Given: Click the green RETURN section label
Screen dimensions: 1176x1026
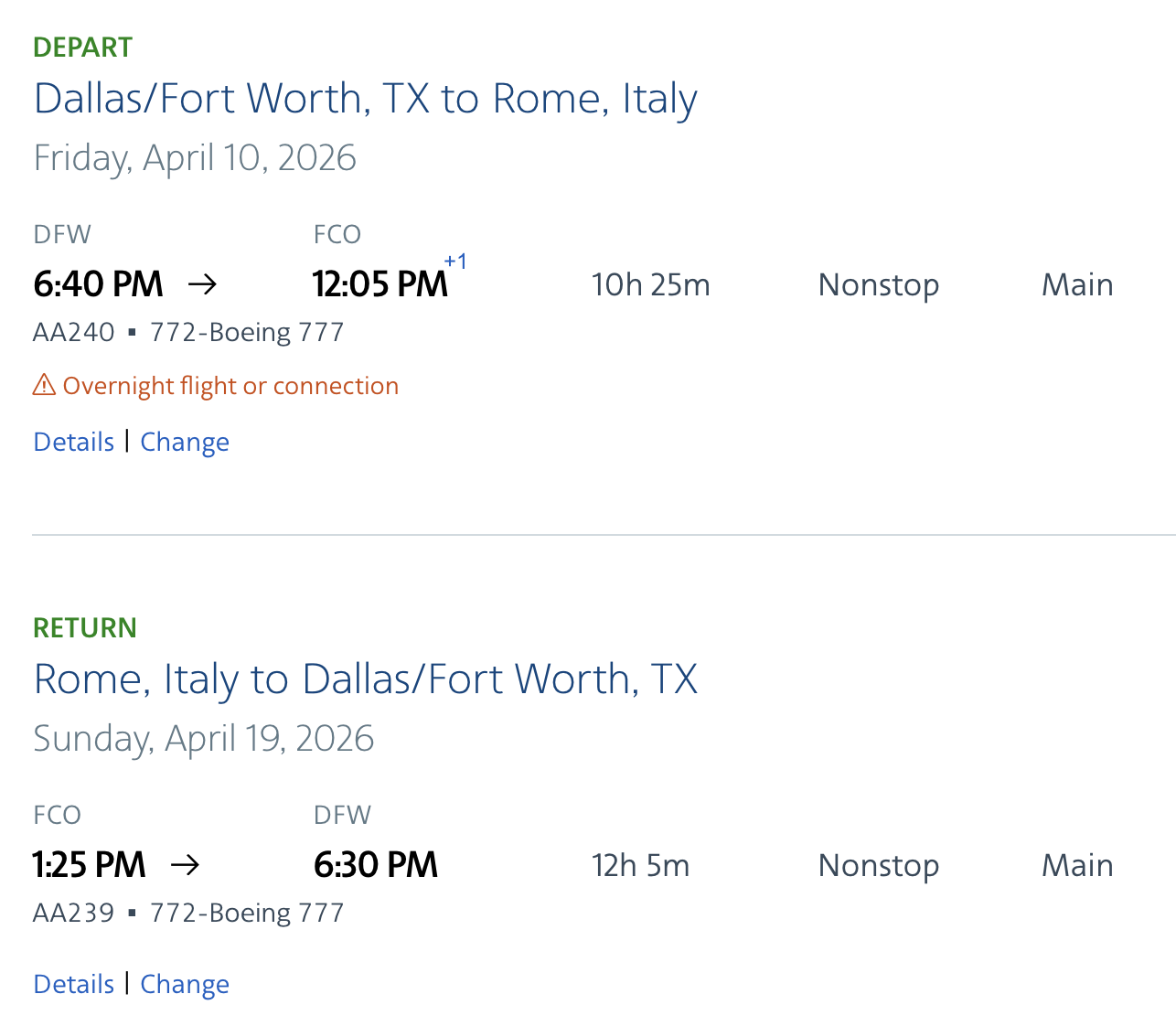Looking at the screenshot, I should [x=85, y=628].
